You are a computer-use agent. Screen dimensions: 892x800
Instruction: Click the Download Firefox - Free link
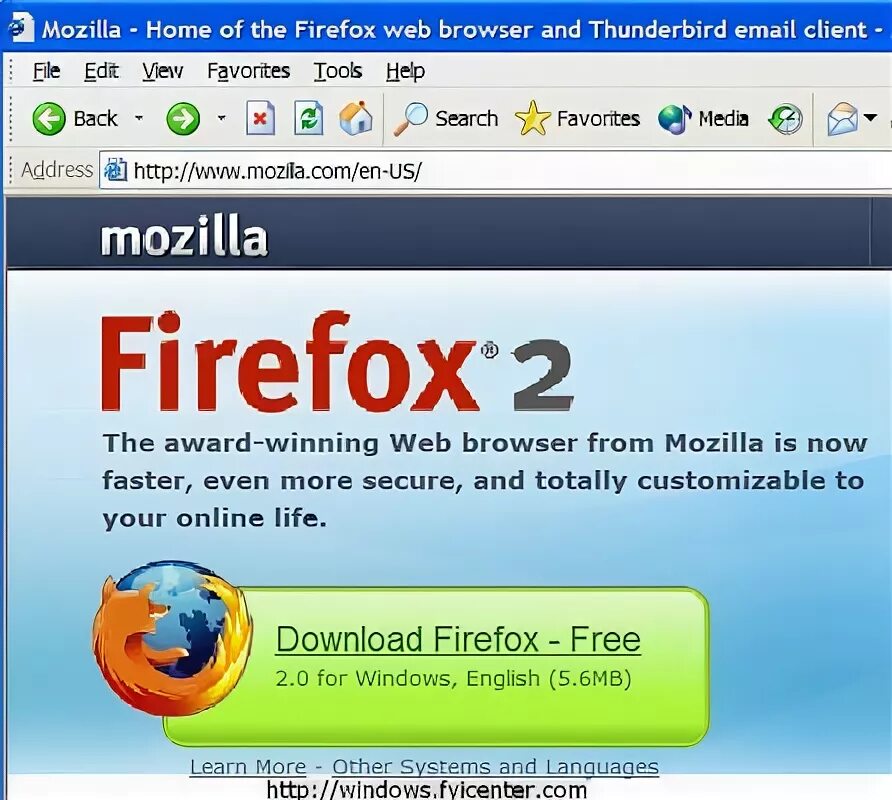point(459,640)
